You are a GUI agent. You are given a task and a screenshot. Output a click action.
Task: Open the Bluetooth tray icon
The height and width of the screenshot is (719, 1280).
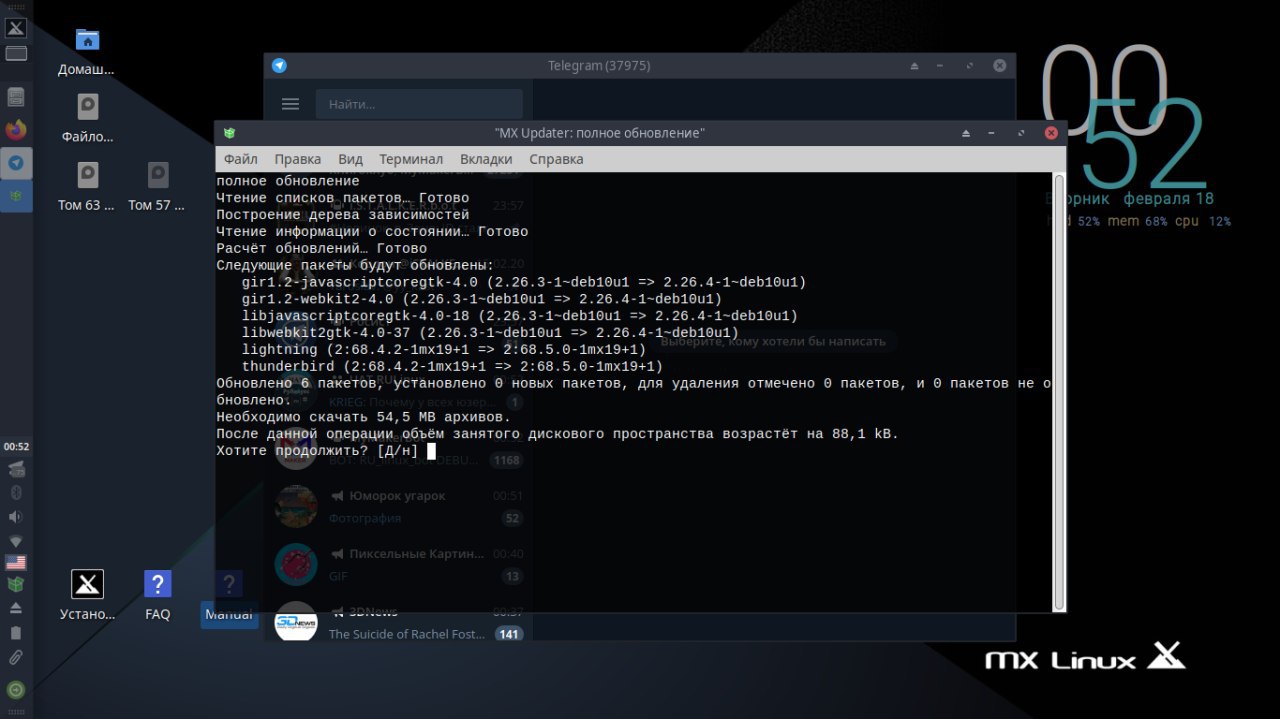click(16, 492)
